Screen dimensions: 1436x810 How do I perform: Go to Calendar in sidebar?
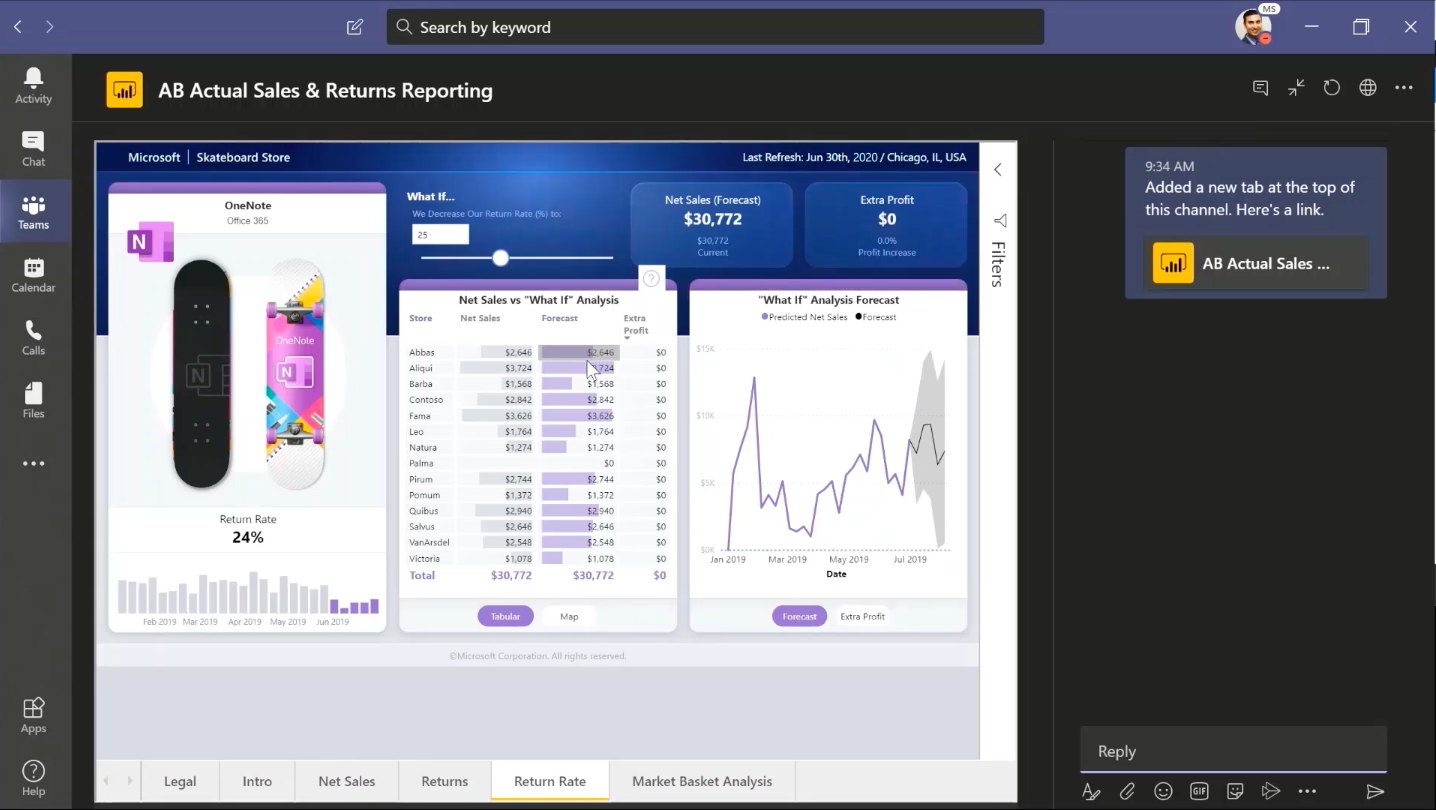click(x=33, y=275)
